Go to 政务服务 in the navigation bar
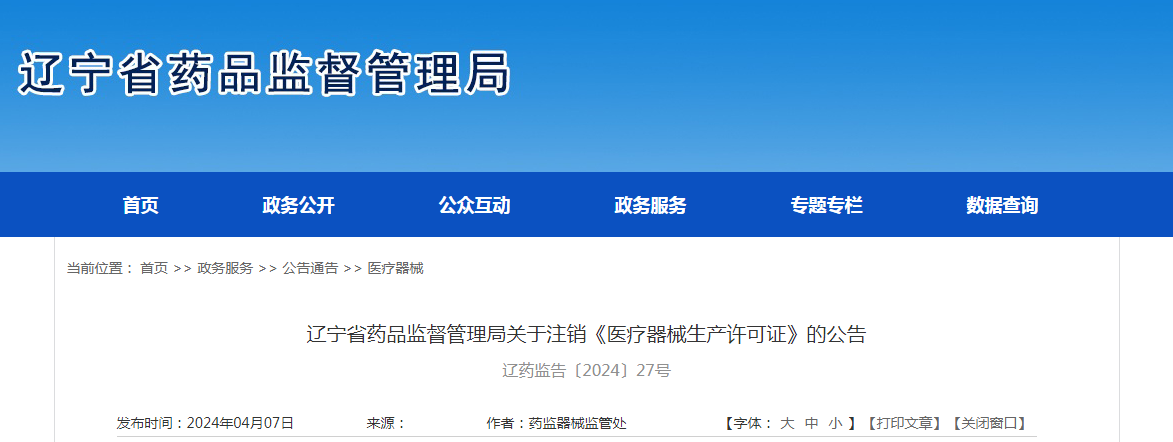 click(650, 205)
